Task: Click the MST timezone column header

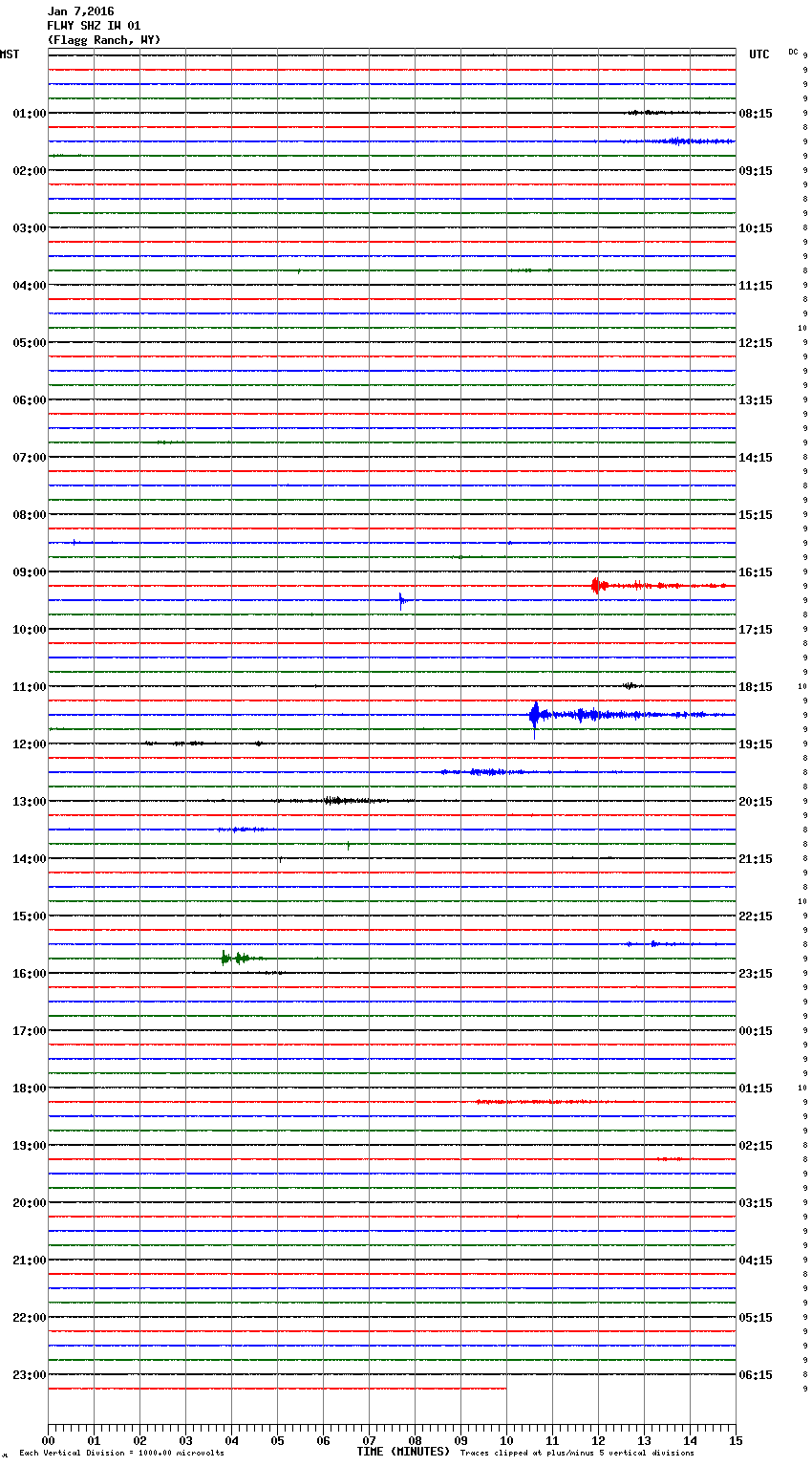Action: [10, 54]
